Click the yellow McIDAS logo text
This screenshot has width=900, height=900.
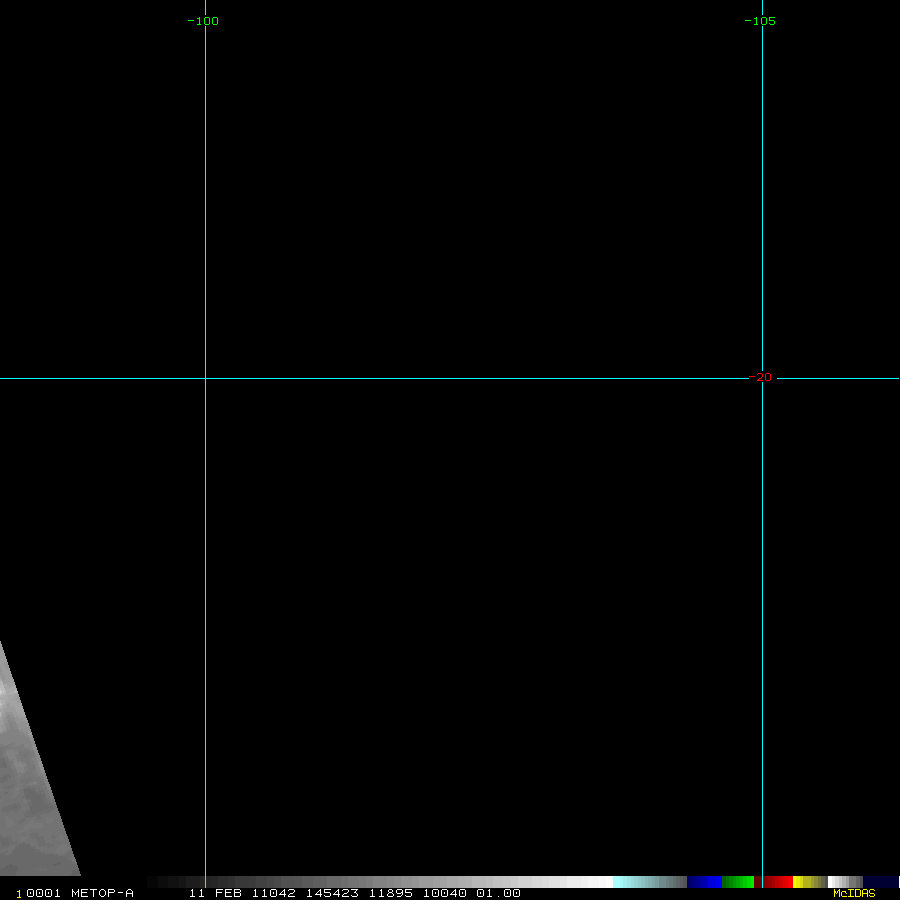pos(854,893)
